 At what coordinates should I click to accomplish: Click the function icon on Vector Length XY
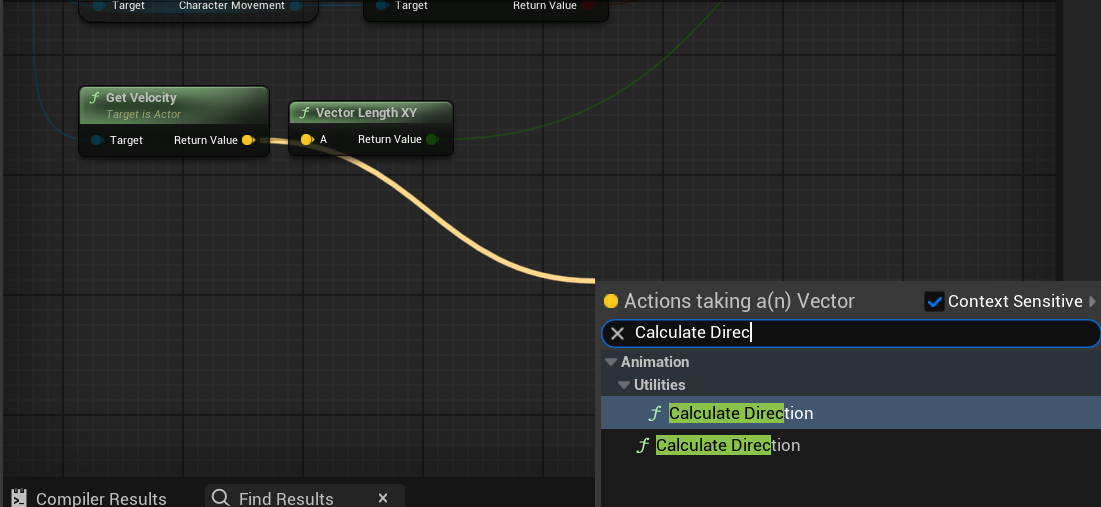click(x=304, y=113)
